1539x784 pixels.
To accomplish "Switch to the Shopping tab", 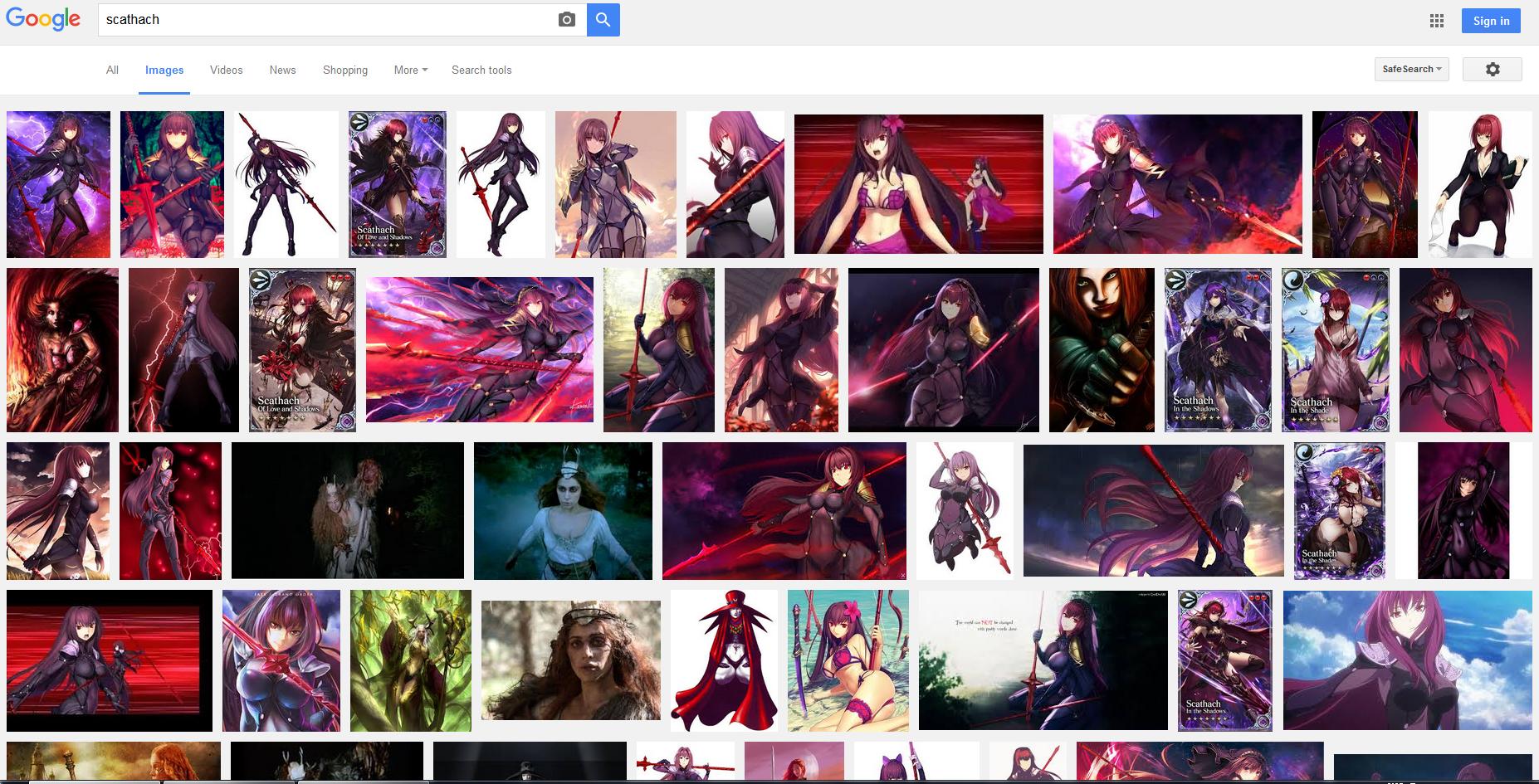I will pos(345,71).
